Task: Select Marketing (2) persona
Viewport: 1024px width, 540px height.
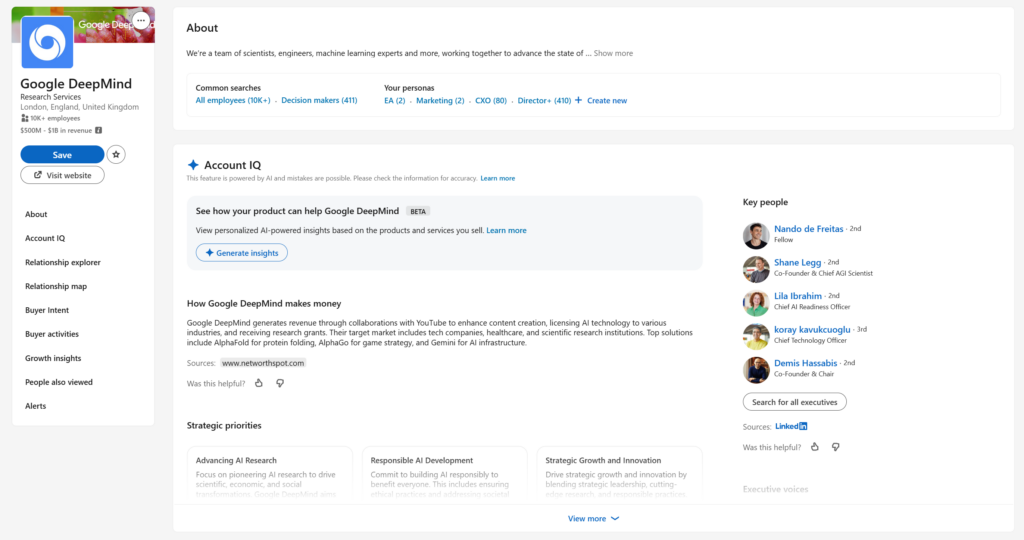Action: coord(440,101)
